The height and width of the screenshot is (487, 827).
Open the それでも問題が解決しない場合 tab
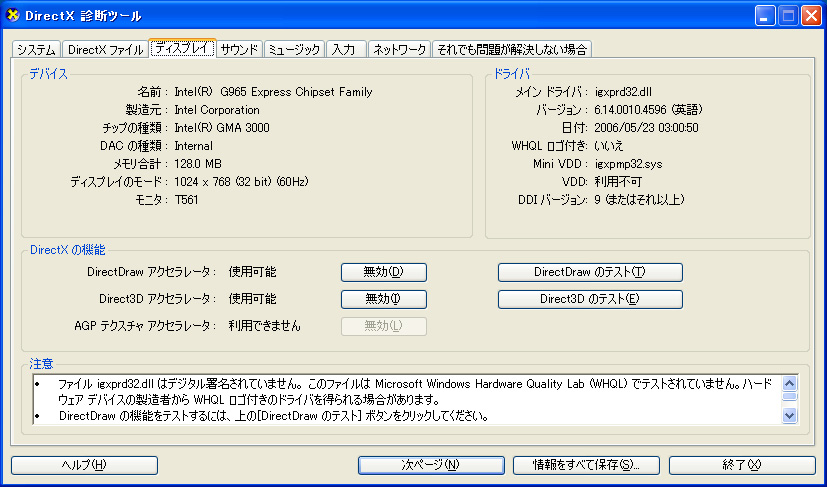coord(512,50)
